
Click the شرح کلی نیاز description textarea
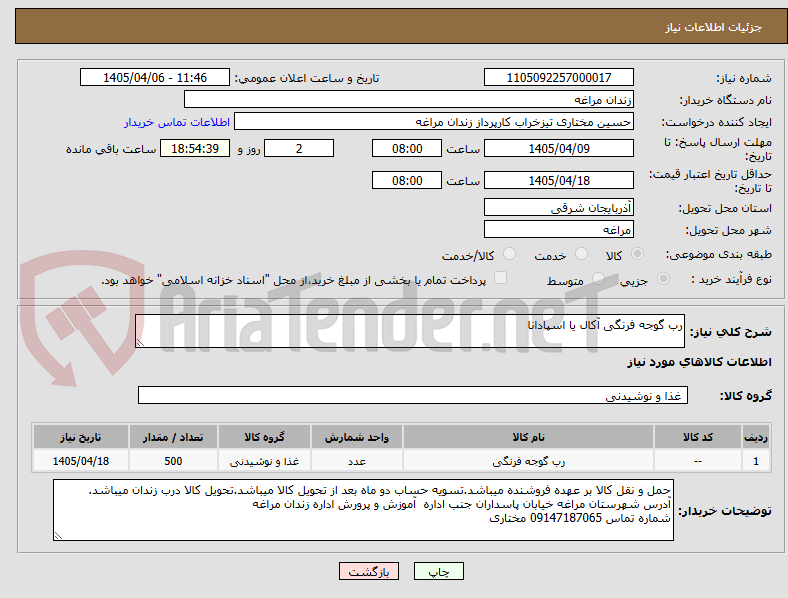[410, 331]
